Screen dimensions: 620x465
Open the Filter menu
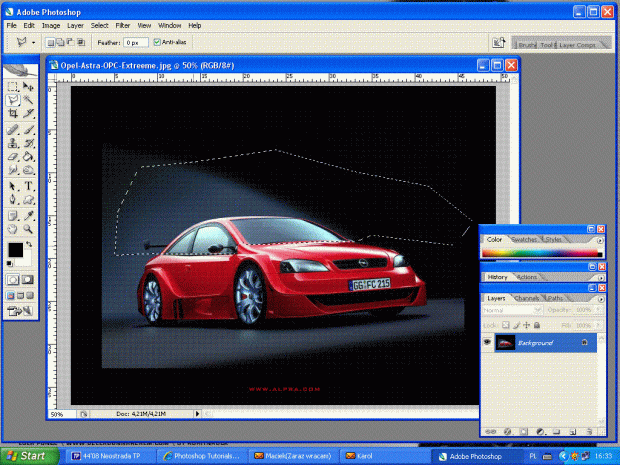click(123, 24)
